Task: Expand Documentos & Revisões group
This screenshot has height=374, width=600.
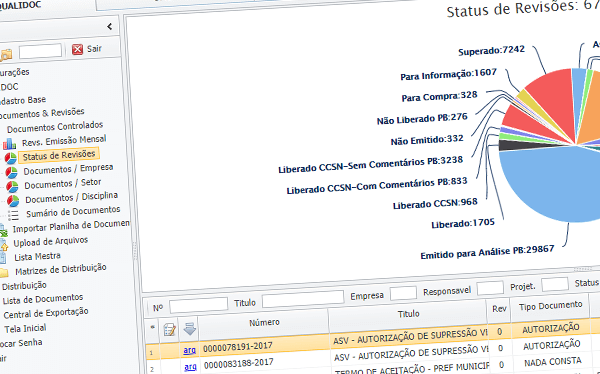Action: point(41,113)
